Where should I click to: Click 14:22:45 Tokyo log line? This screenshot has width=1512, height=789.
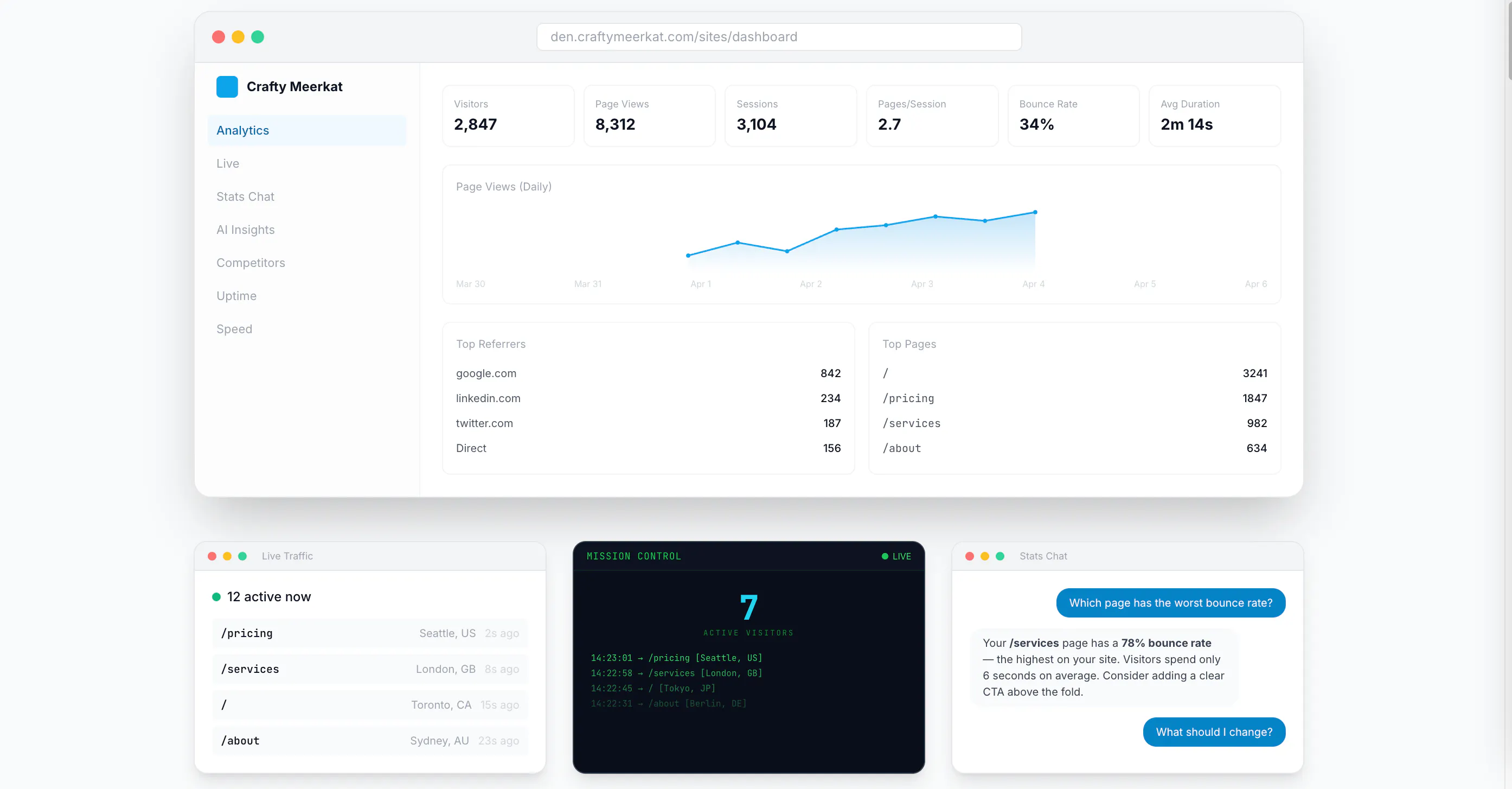point(653,689)
